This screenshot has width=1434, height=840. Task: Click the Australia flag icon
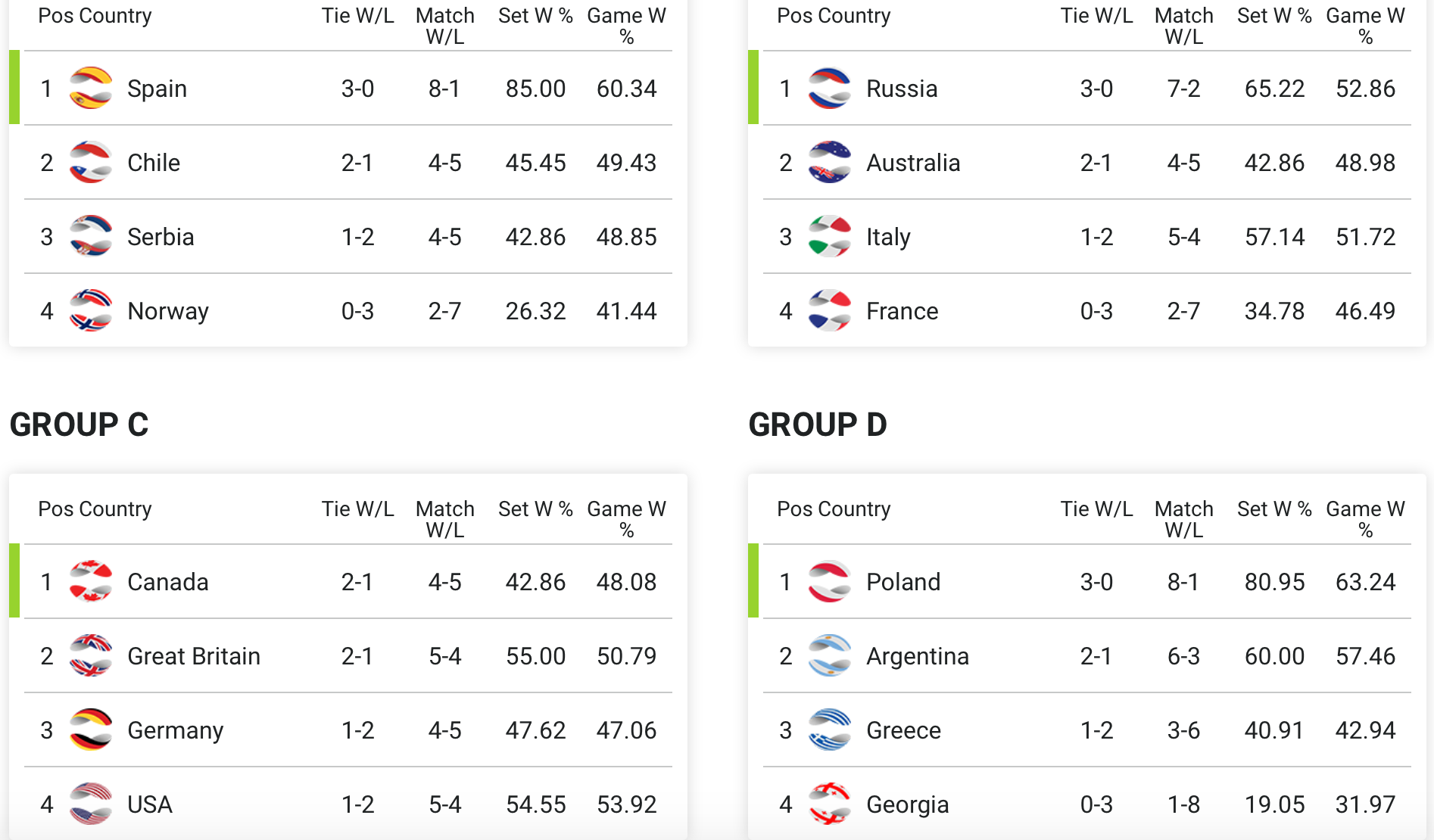(x=829, y=163)
